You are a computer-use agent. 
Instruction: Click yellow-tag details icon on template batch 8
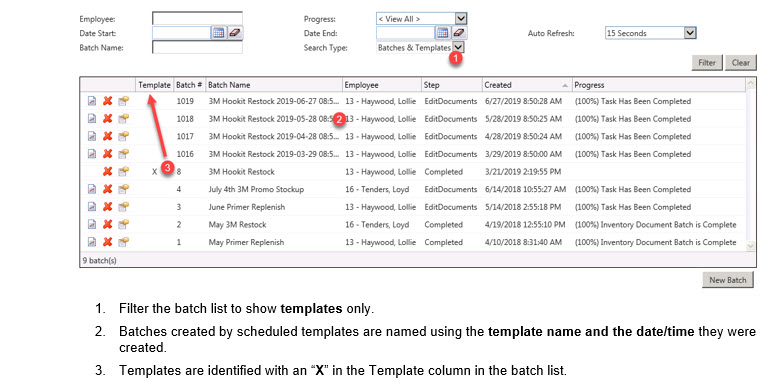pyautogui.click(x=123, y=172)
